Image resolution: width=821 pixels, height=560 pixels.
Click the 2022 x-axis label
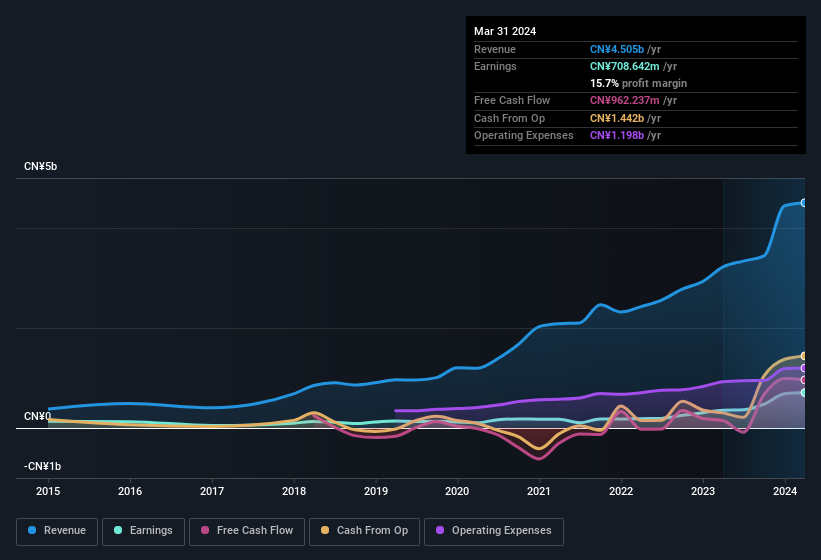click(x=621, y=491)
